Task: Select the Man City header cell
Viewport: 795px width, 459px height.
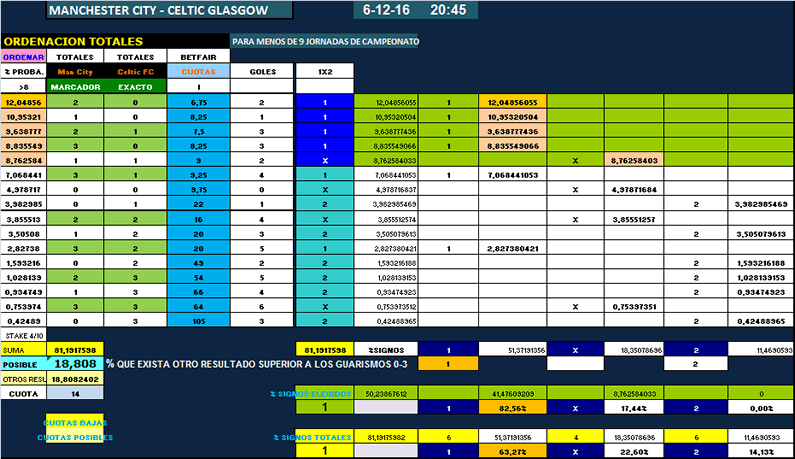Action: point(75,72)
